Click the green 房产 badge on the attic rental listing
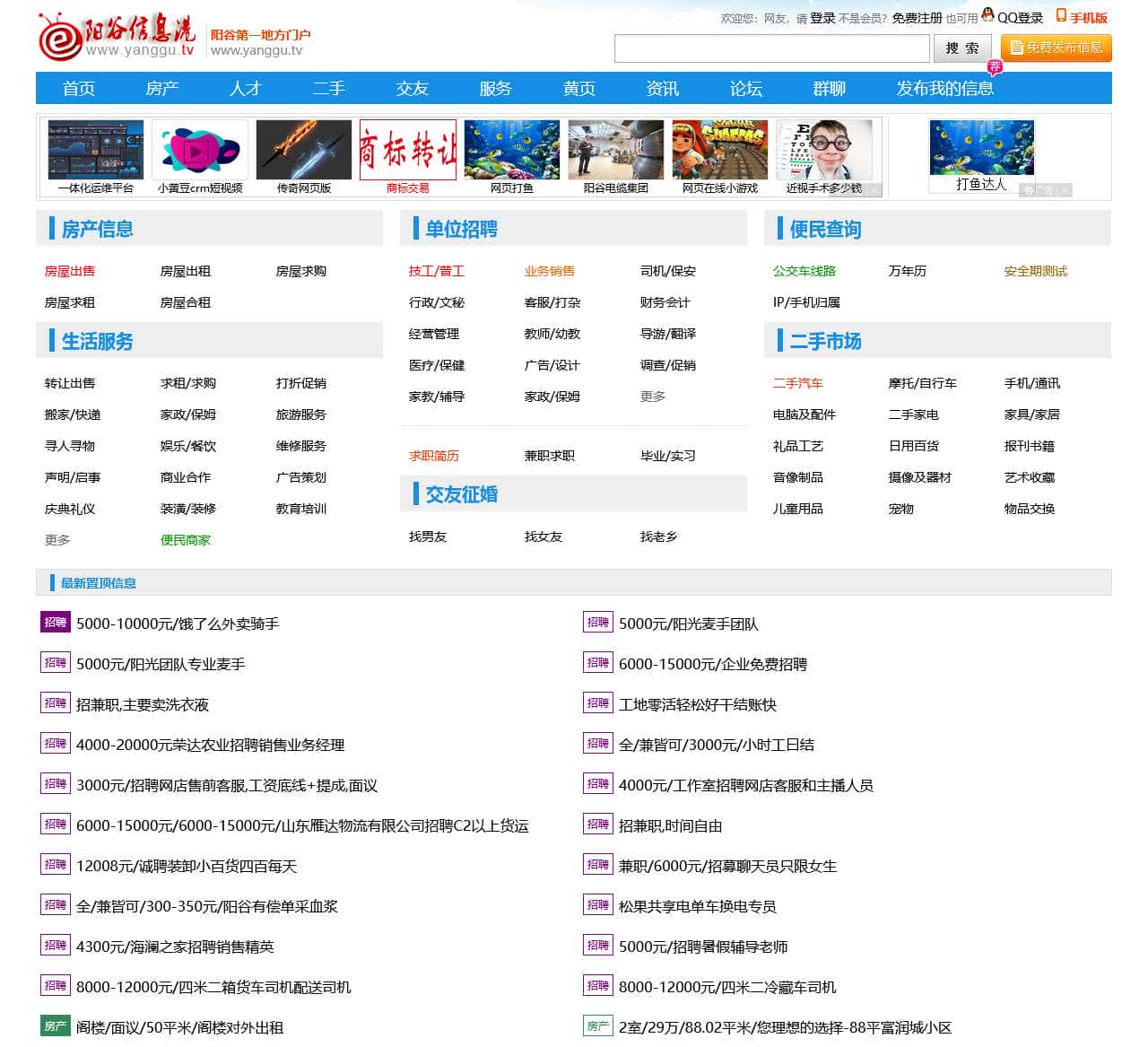The height and width of the screenshot is (1047, 1148). (x=55, y=1026)
